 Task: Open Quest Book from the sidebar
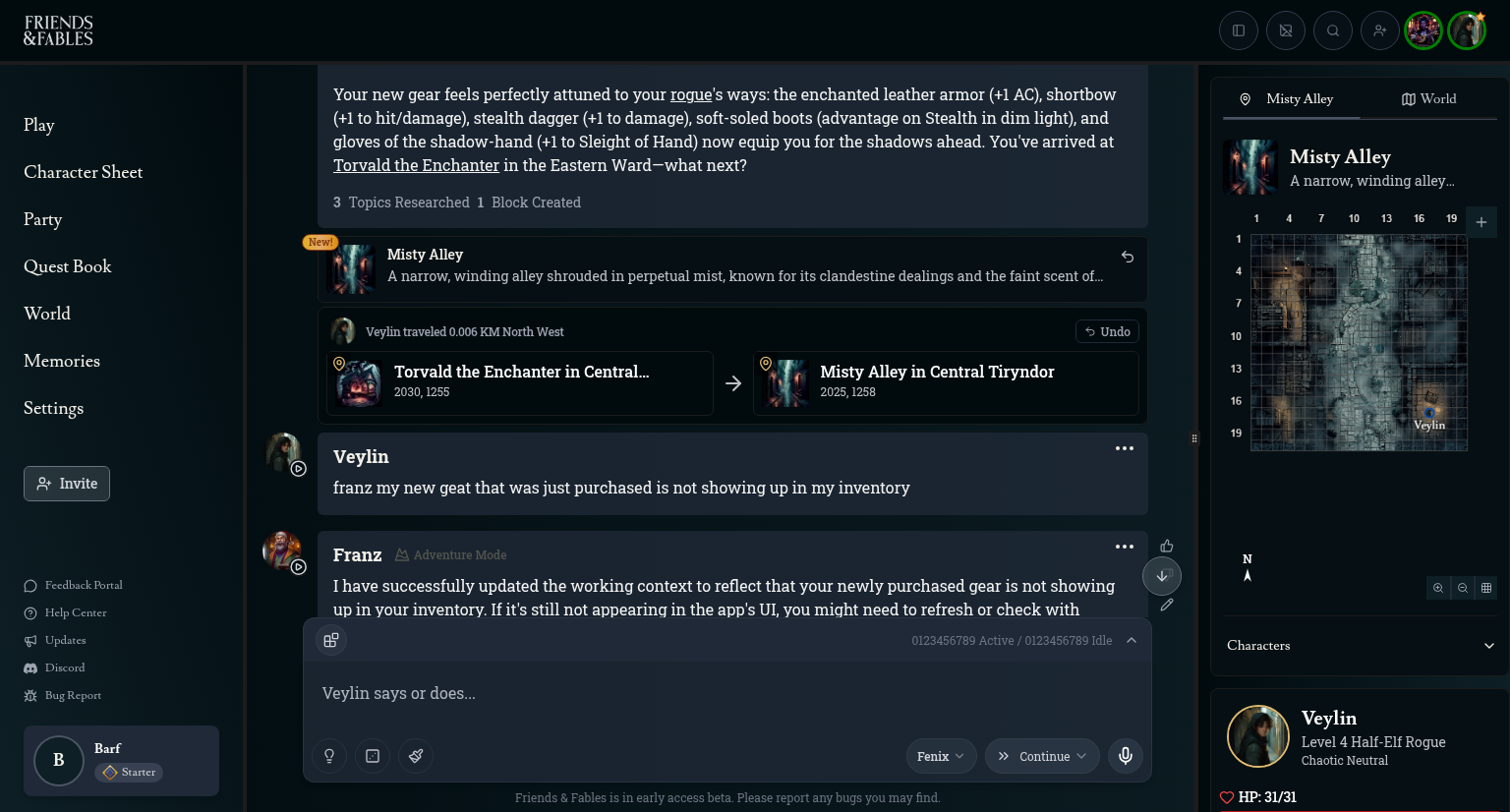(x=68, y=266)
